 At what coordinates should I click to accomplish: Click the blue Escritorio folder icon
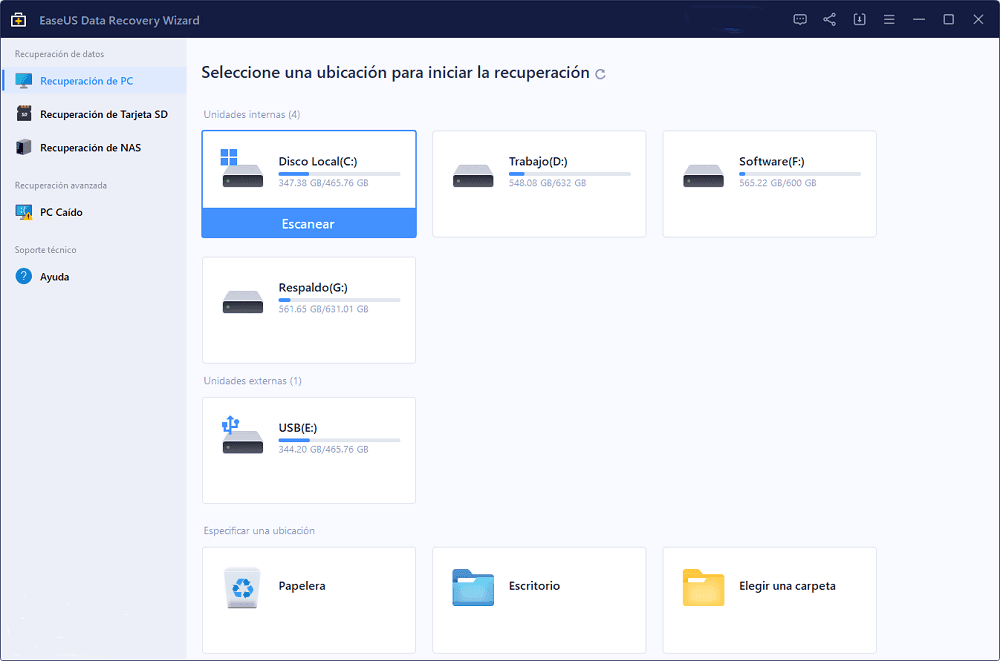(473, 588)
